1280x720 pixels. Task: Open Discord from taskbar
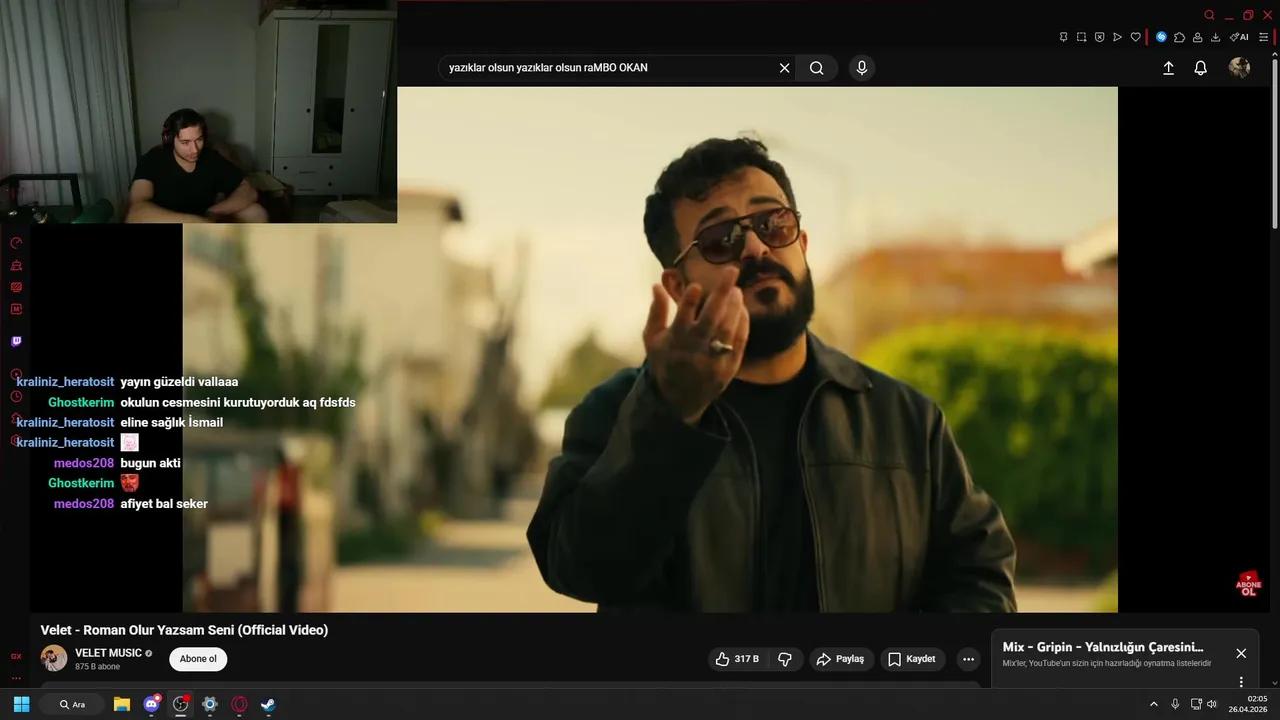(151, 704)
